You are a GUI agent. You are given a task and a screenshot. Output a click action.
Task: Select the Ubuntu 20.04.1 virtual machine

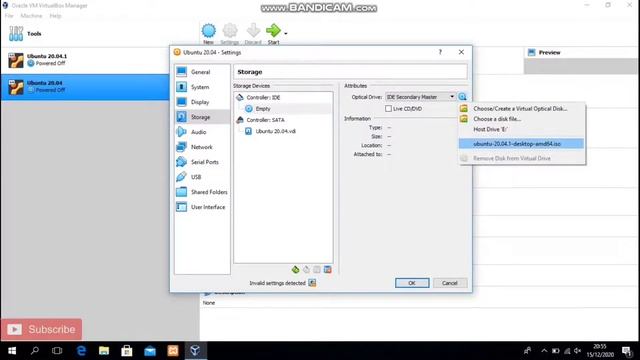(85, 60)
